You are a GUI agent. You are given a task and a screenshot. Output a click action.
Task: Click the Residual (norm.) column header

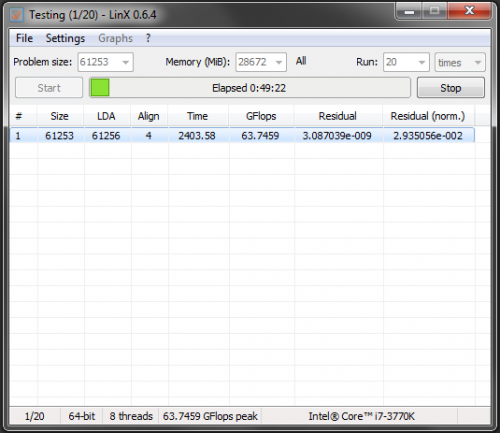428,116
